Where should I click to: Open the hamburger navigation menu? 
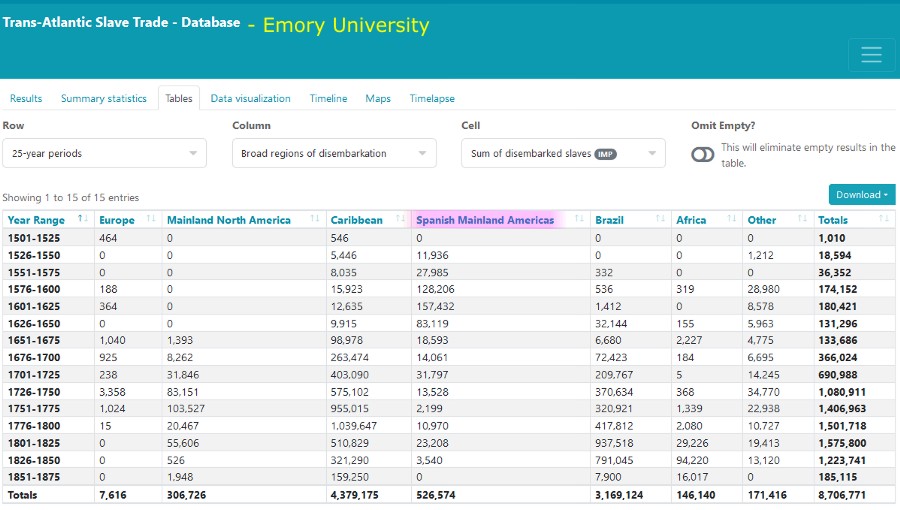pos(871,55)
